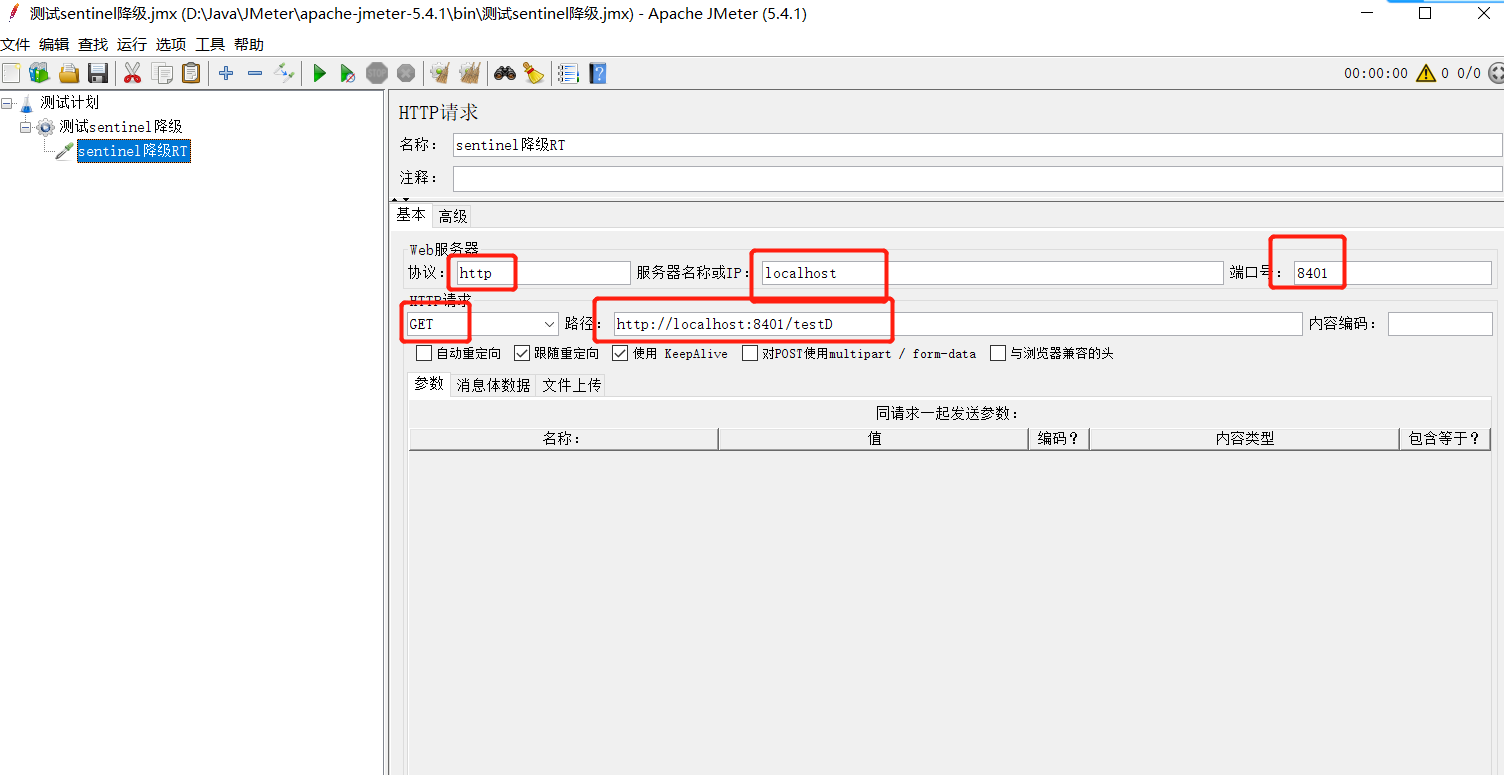Click the Open file folder icon
This screenshot has height=775, width=1504.
(68, 73)
